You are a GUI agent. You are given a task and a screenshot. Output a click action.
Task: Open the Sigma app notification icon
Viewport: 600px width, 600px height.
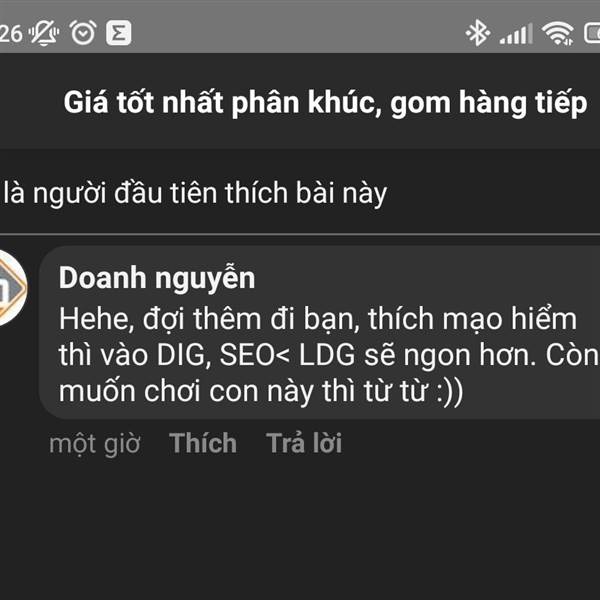(119, 33)
